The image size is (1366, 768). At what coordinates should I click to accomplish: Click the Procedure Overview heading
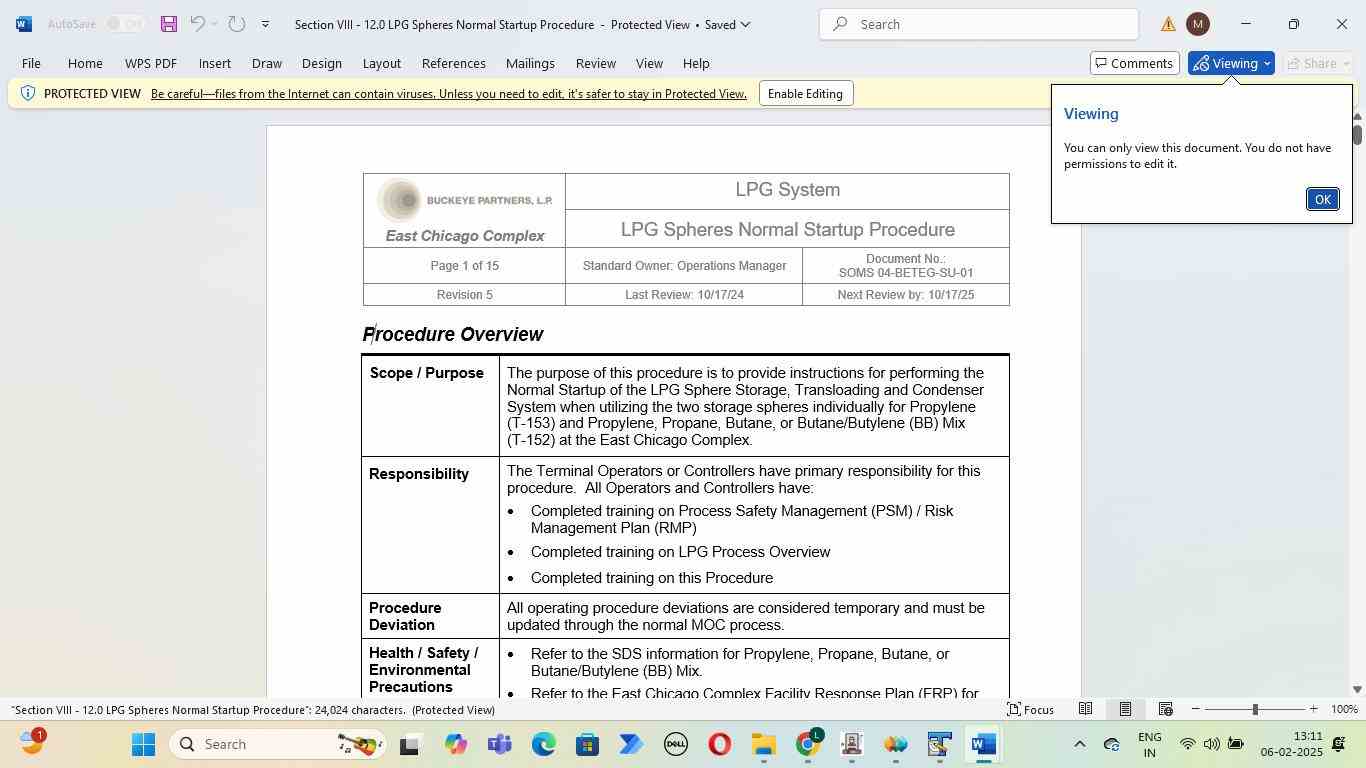pos(453,334)
